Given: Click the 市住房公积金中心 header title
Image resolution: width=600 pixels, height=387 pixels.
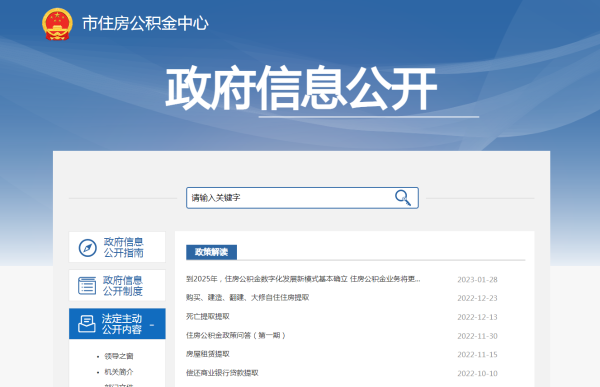Looking at the screenshot, I should coord(145,24).
